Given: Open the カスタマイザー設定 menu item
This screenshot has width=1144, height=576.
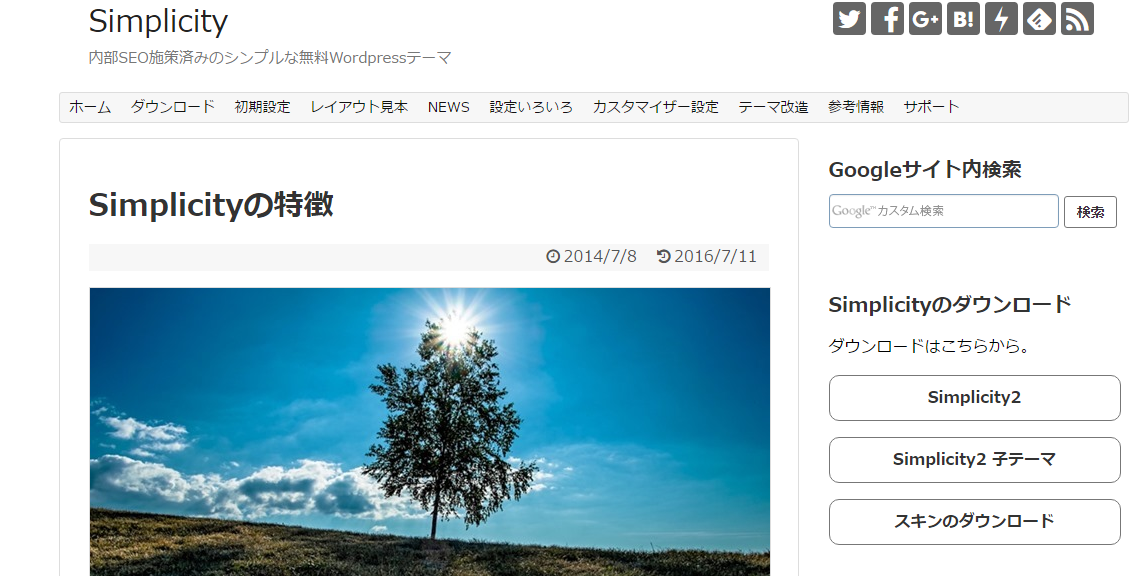Looking at the screenshot, I should tap(655, 107).
